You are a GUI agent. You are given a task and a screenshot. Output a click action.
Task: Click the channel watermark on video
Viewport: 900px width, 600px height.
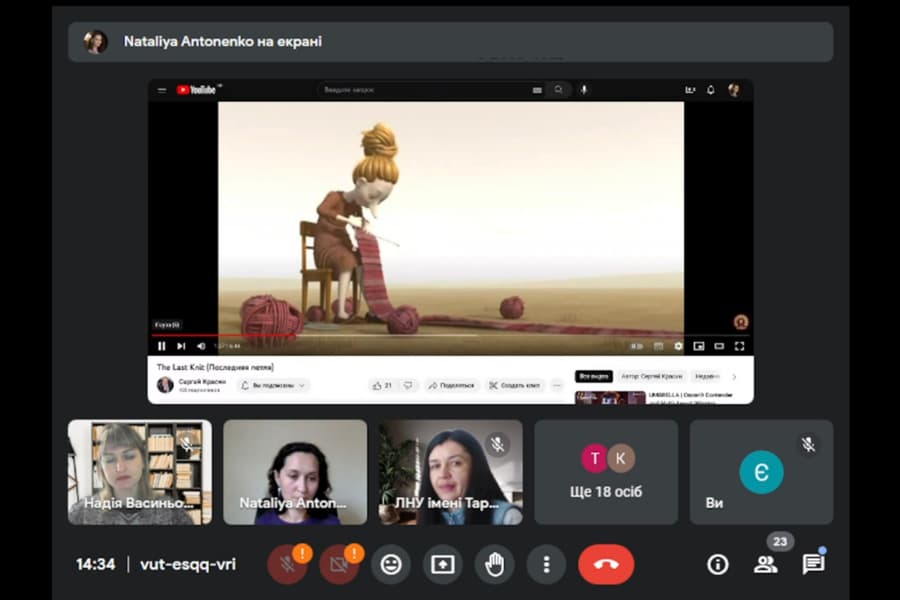pos(741,322)
